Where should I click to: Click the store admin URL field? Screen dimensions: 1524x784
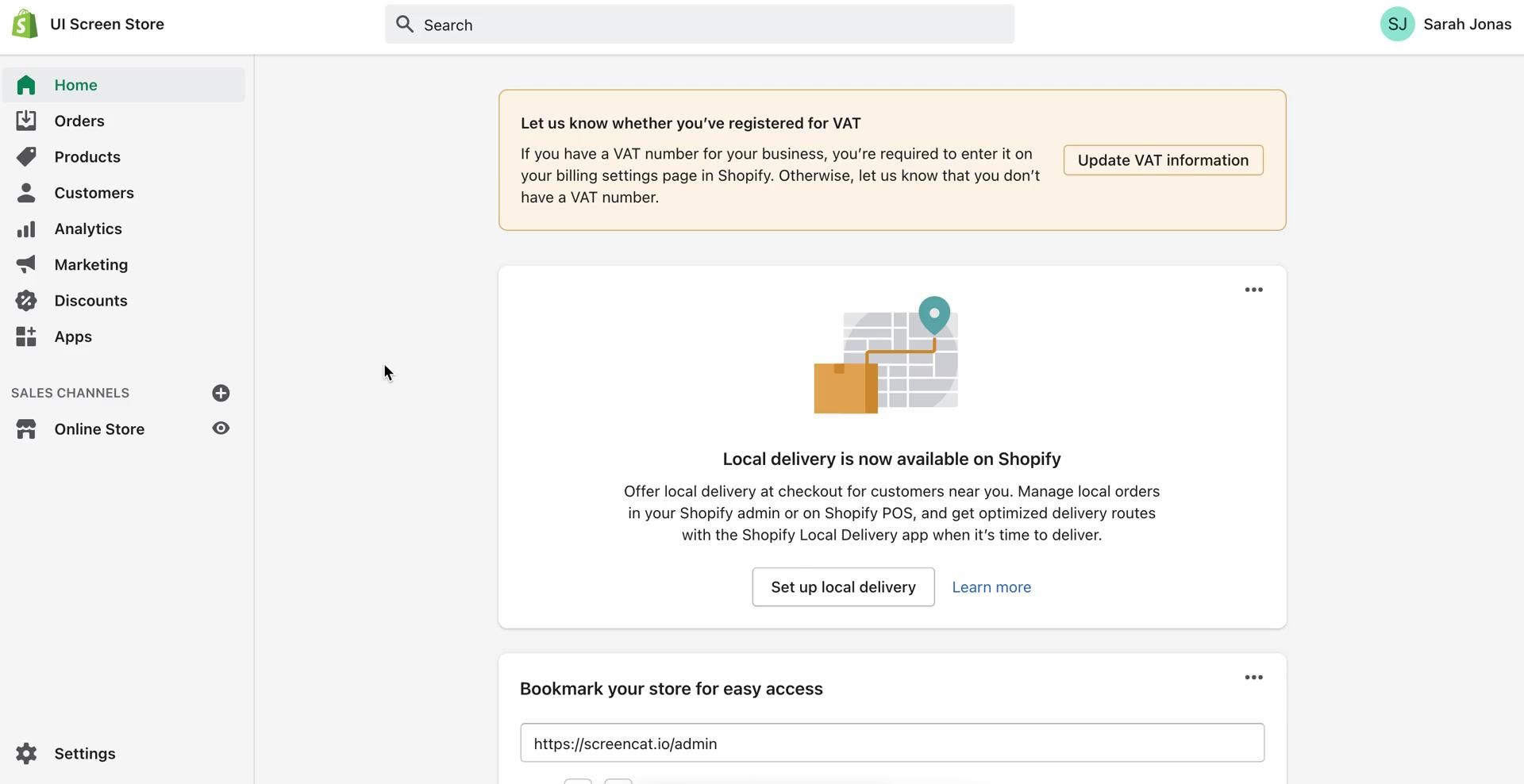coord(891,743)
